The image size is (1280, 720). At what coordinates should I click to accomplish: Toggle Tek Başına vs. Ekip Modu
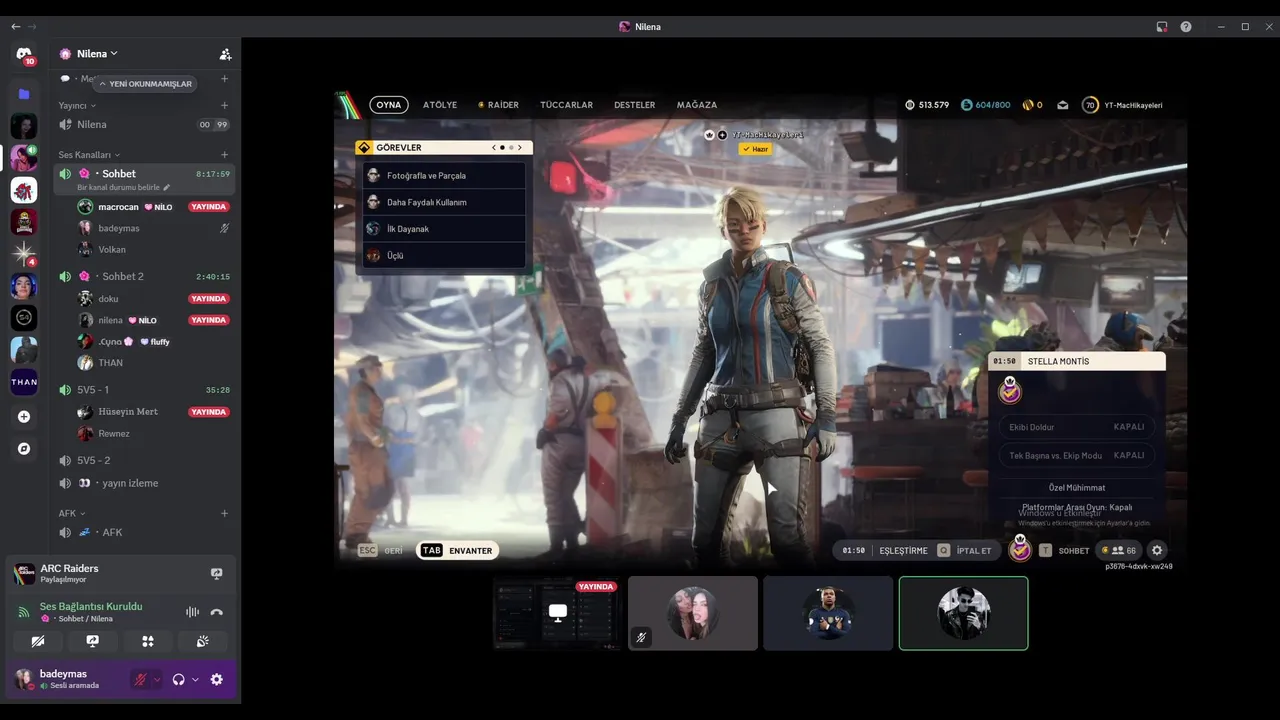1076,455
